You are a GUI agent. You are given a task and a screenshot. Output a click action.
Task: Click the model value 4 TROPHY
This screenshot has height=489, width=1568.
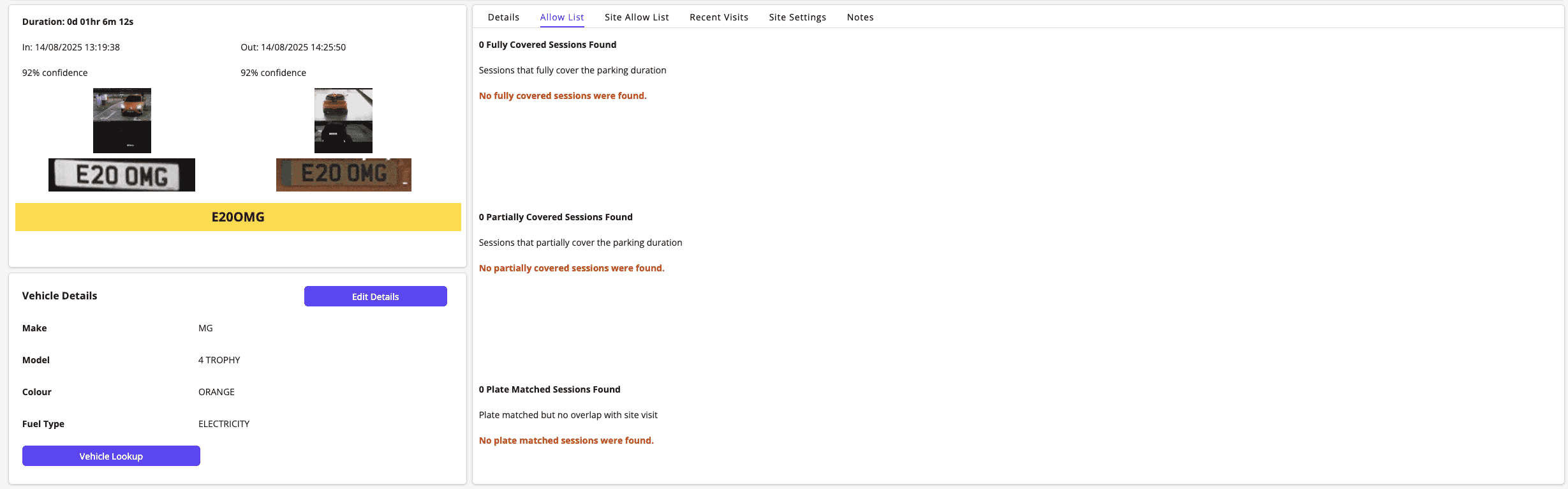219,360
